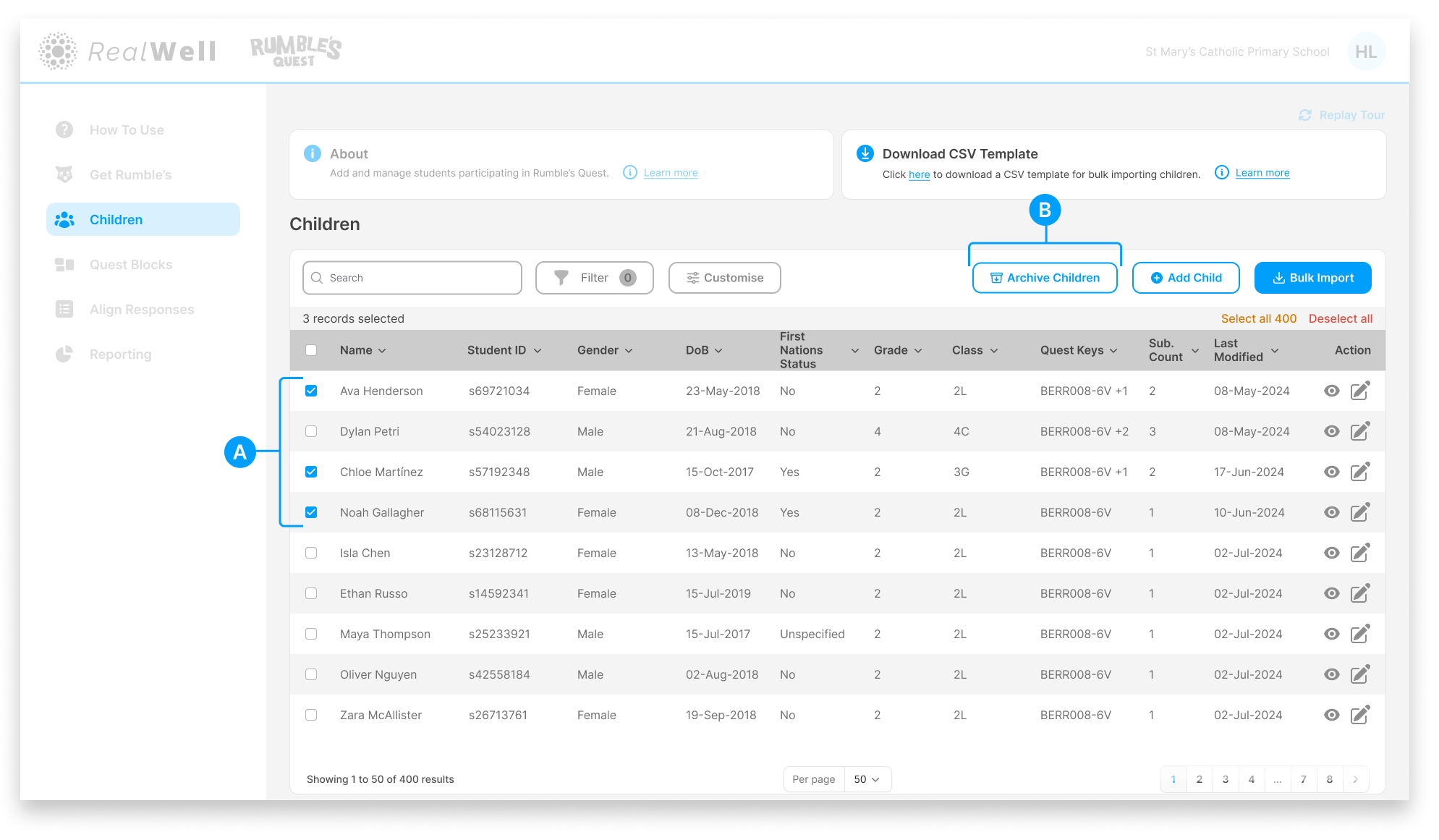Expand the Grade column sort chevron

pyautogui.click(x=918, y=351)
